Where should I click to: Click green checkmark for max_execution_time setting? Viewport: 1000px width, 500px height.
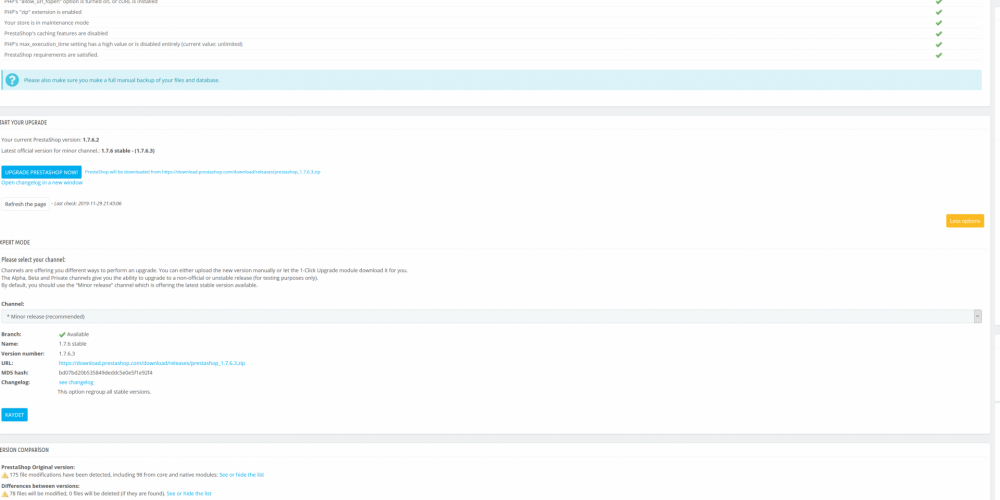(x=939, y=44)
